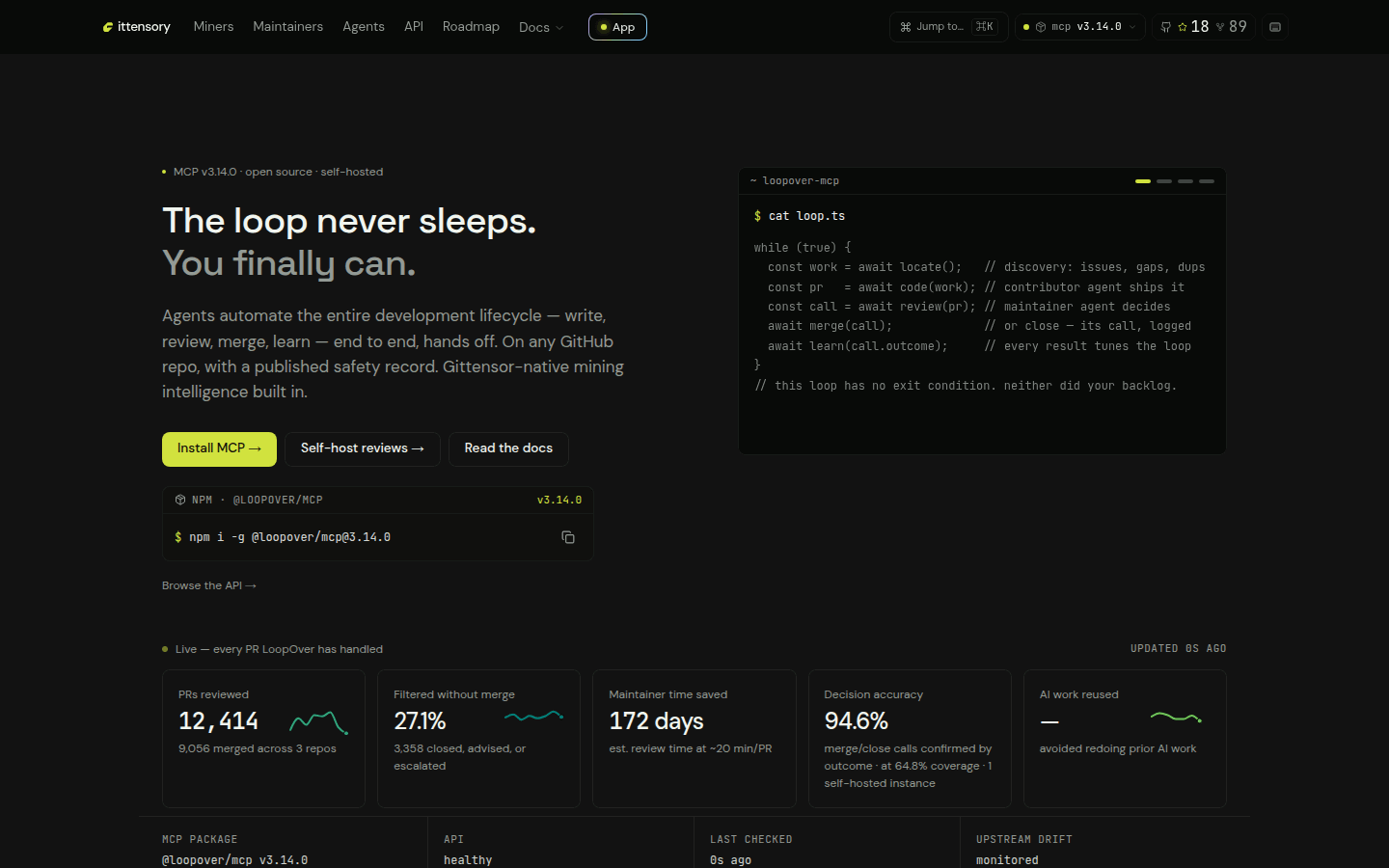
Task: Click the "94.6%" accuracy value
Action: click(x=856, y=721)
